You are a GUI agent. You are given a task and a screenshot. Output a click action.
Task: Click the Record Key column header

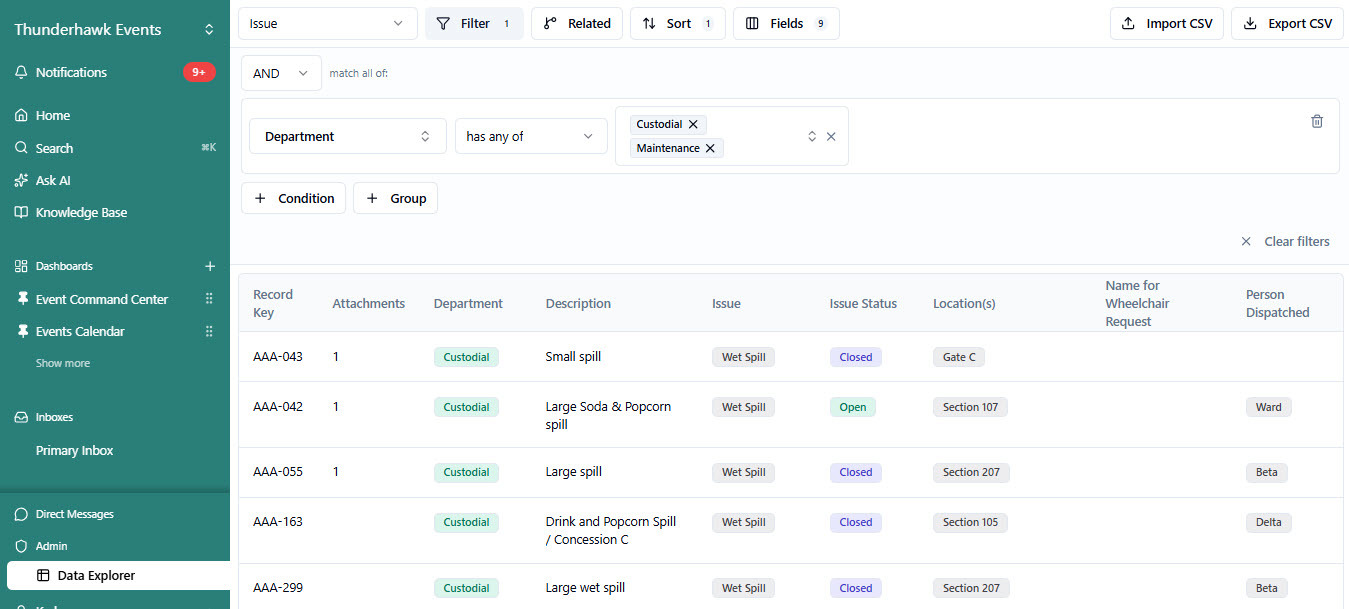click(x=273, y=303)
